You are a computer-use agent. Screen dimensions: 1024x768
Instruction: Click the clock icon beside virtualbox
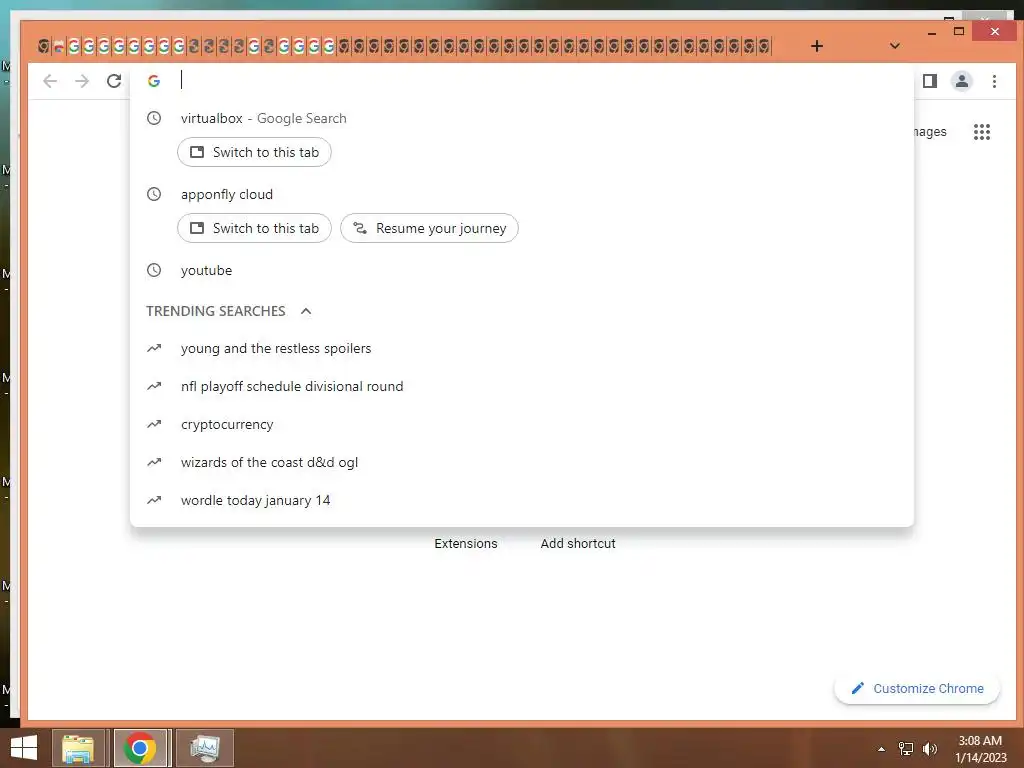tap(153, 118)
